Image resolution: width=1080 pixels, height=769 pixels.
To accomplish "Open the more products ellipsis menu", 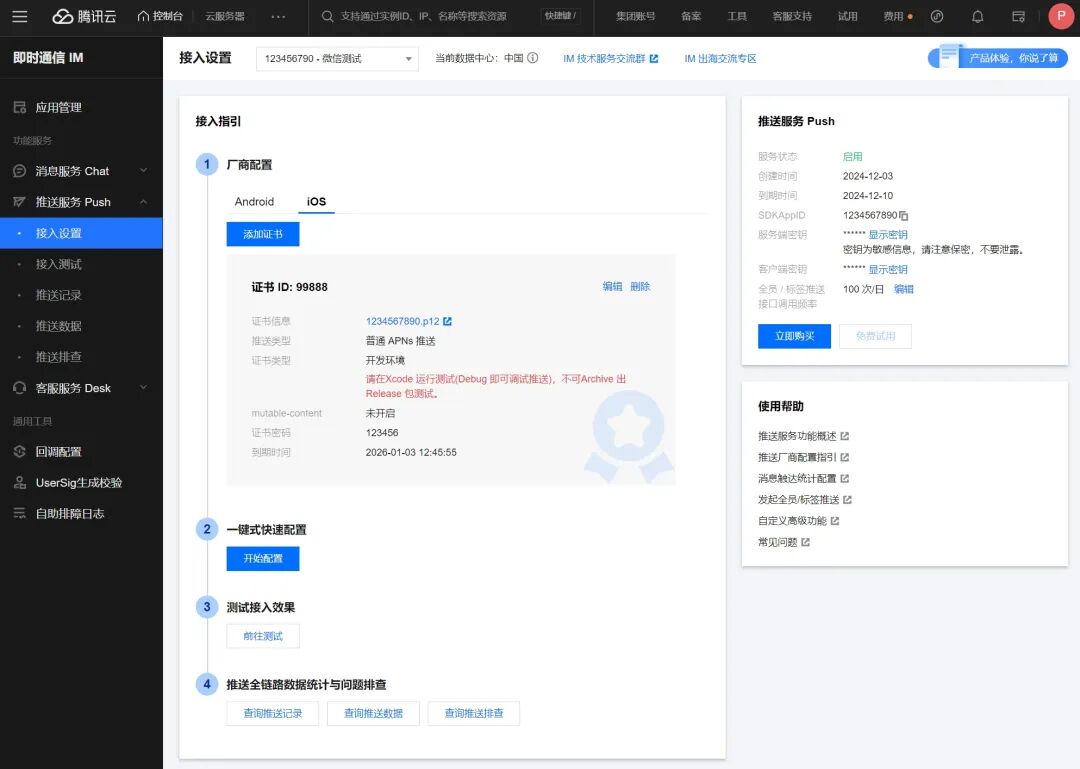I will click(278, 17).
